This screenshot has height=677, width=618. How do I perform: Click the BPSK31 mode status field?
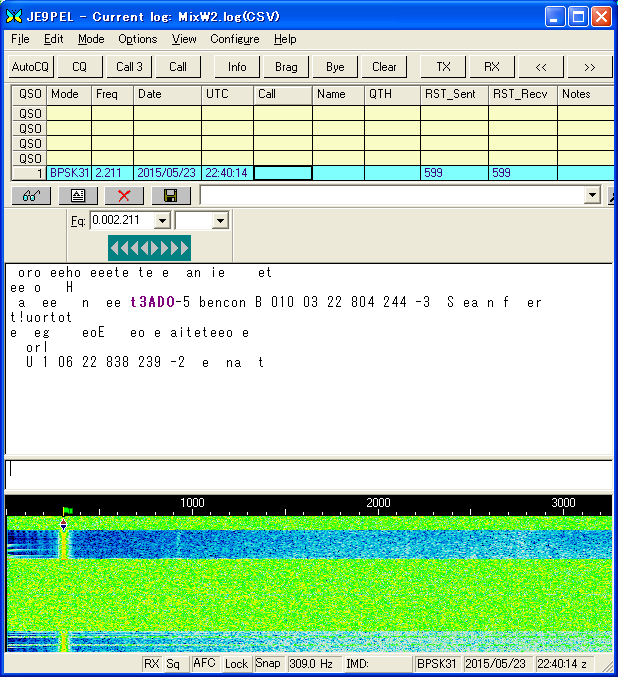tap(437, 663)
